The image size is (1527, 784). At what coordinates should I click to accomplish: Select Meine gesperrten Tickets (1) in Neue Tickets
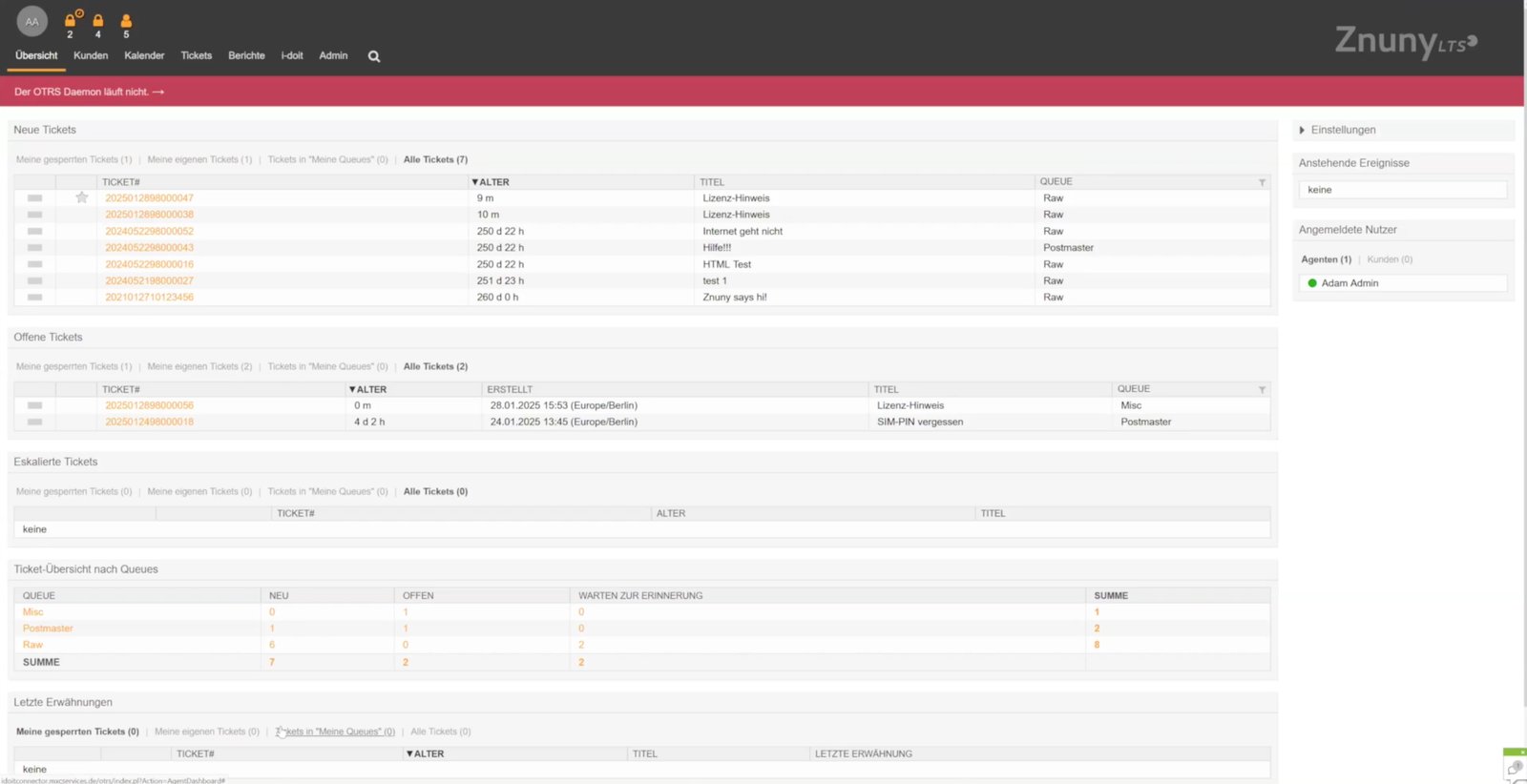73,159
